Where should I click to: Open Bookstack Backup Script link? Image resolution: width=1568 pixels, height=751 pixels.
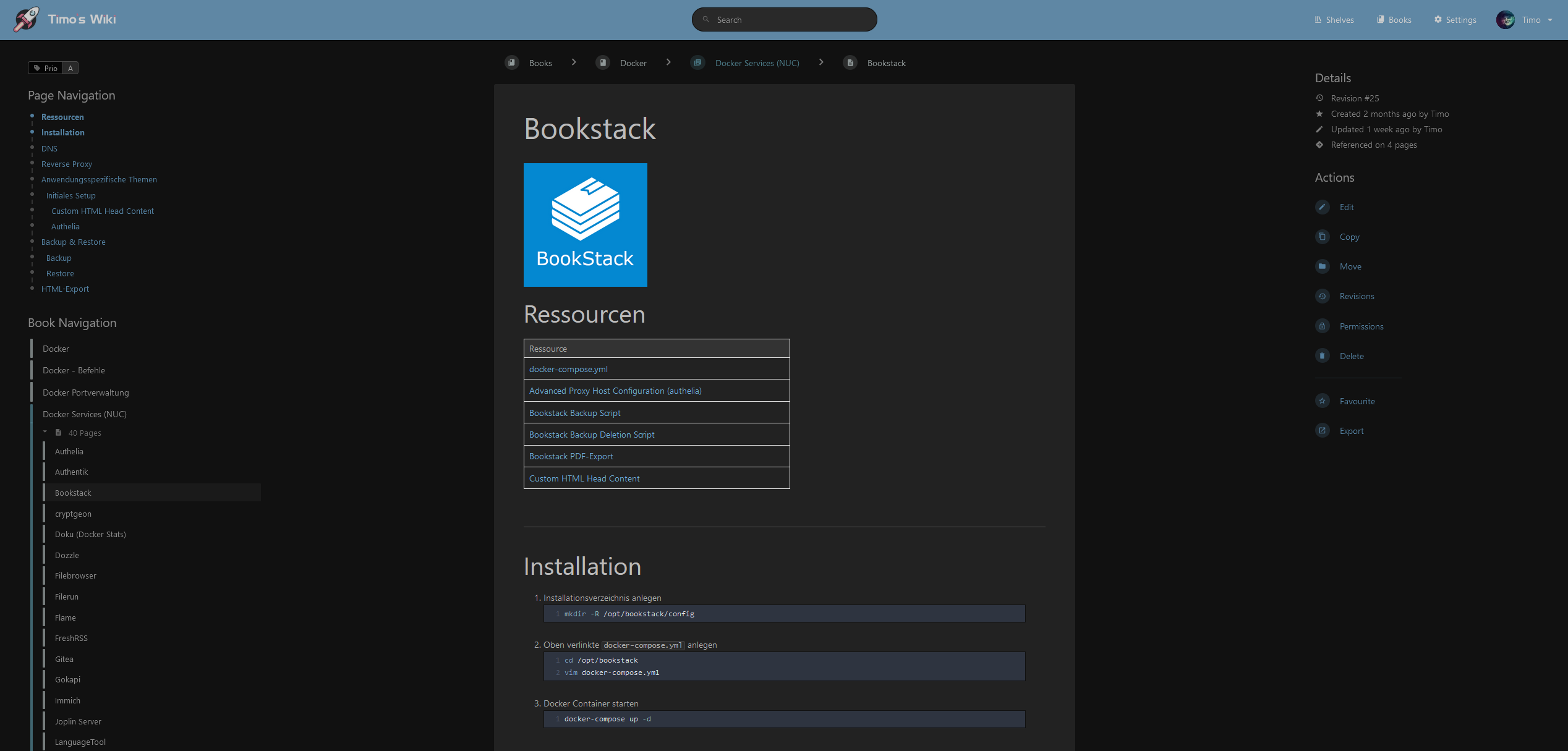(574, 413)
